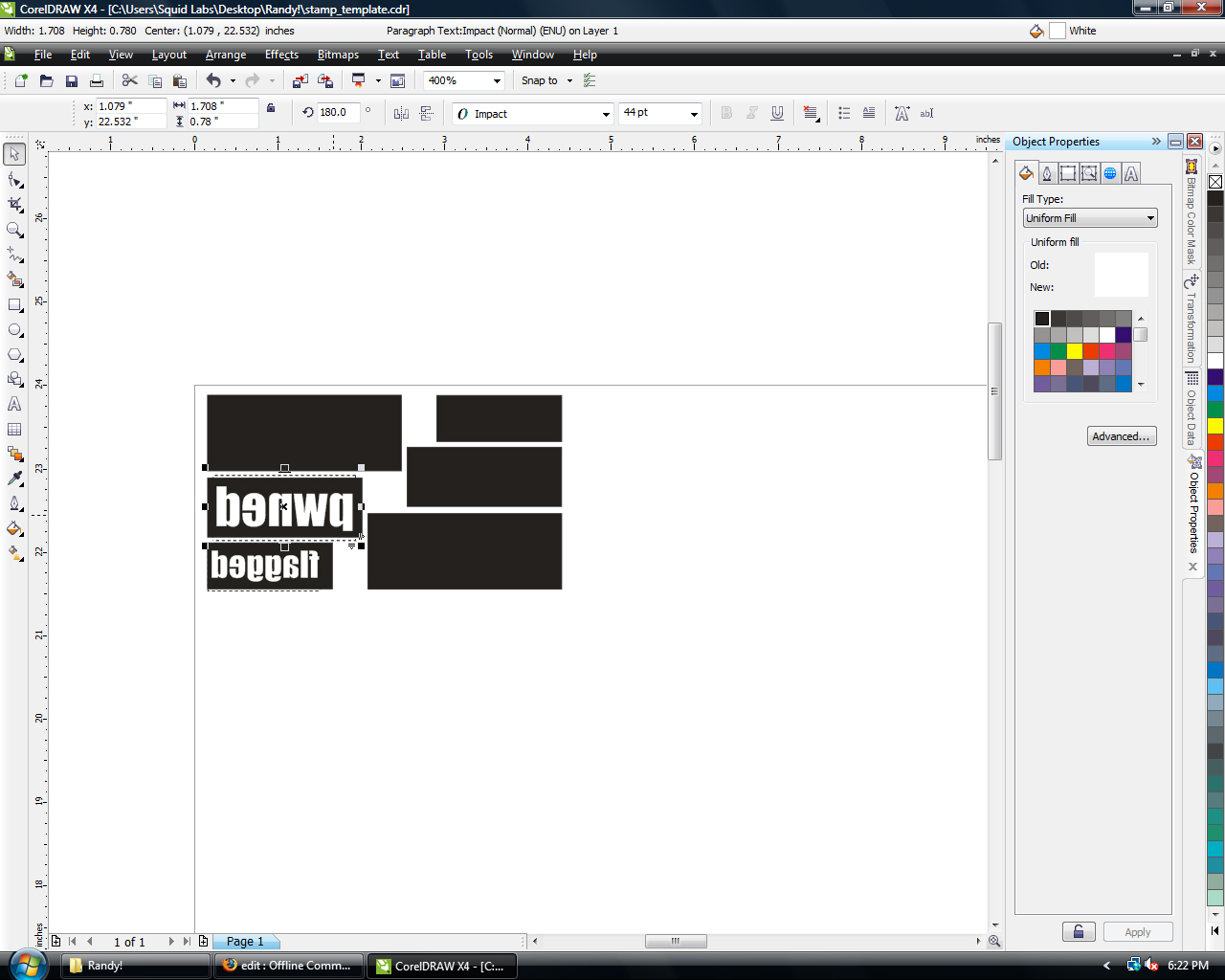
Task: Open the application launcher dropdown arrow
Action: (378, 81)
